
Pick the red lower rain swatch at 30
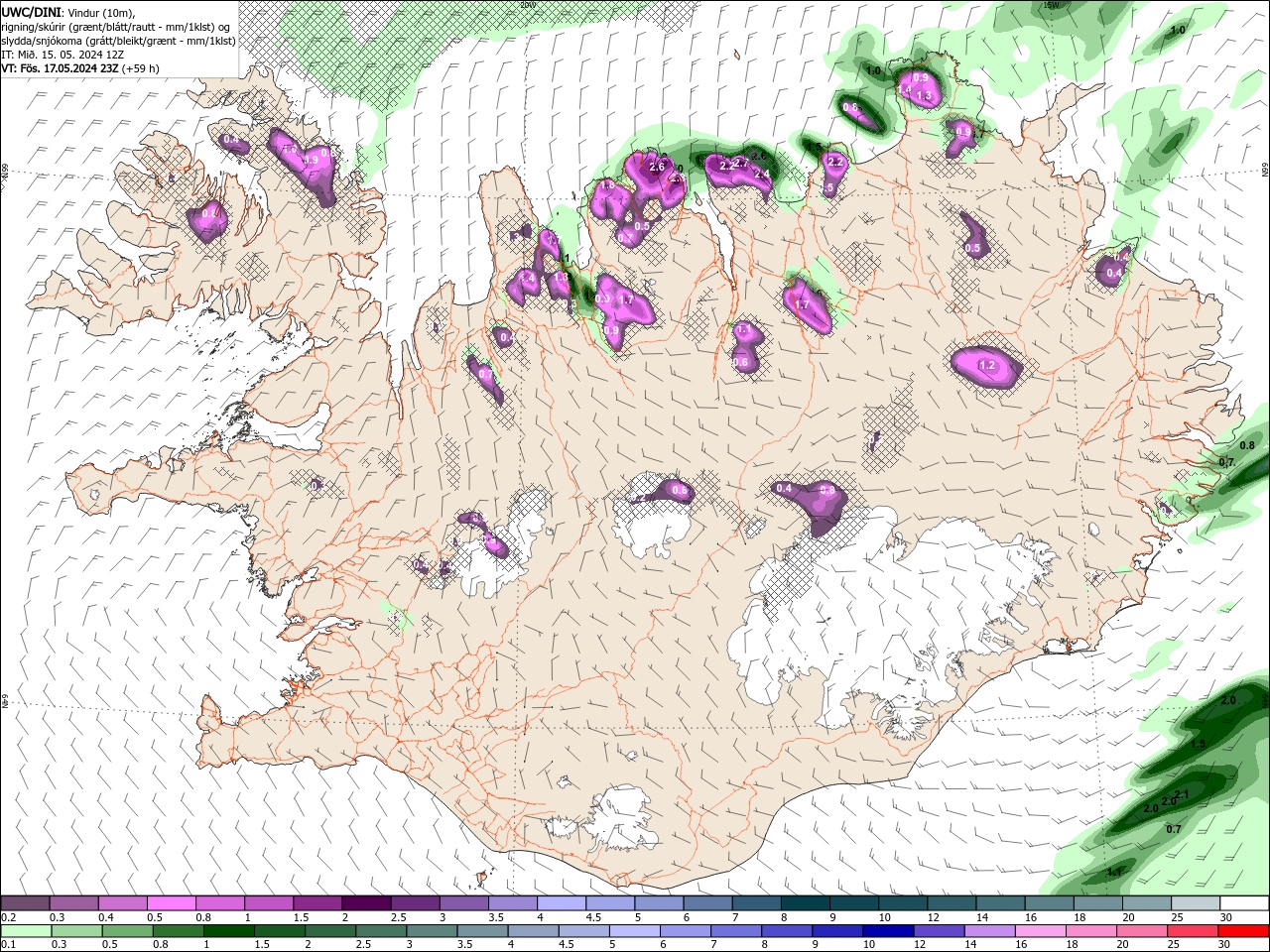[x=1243, y=931]
